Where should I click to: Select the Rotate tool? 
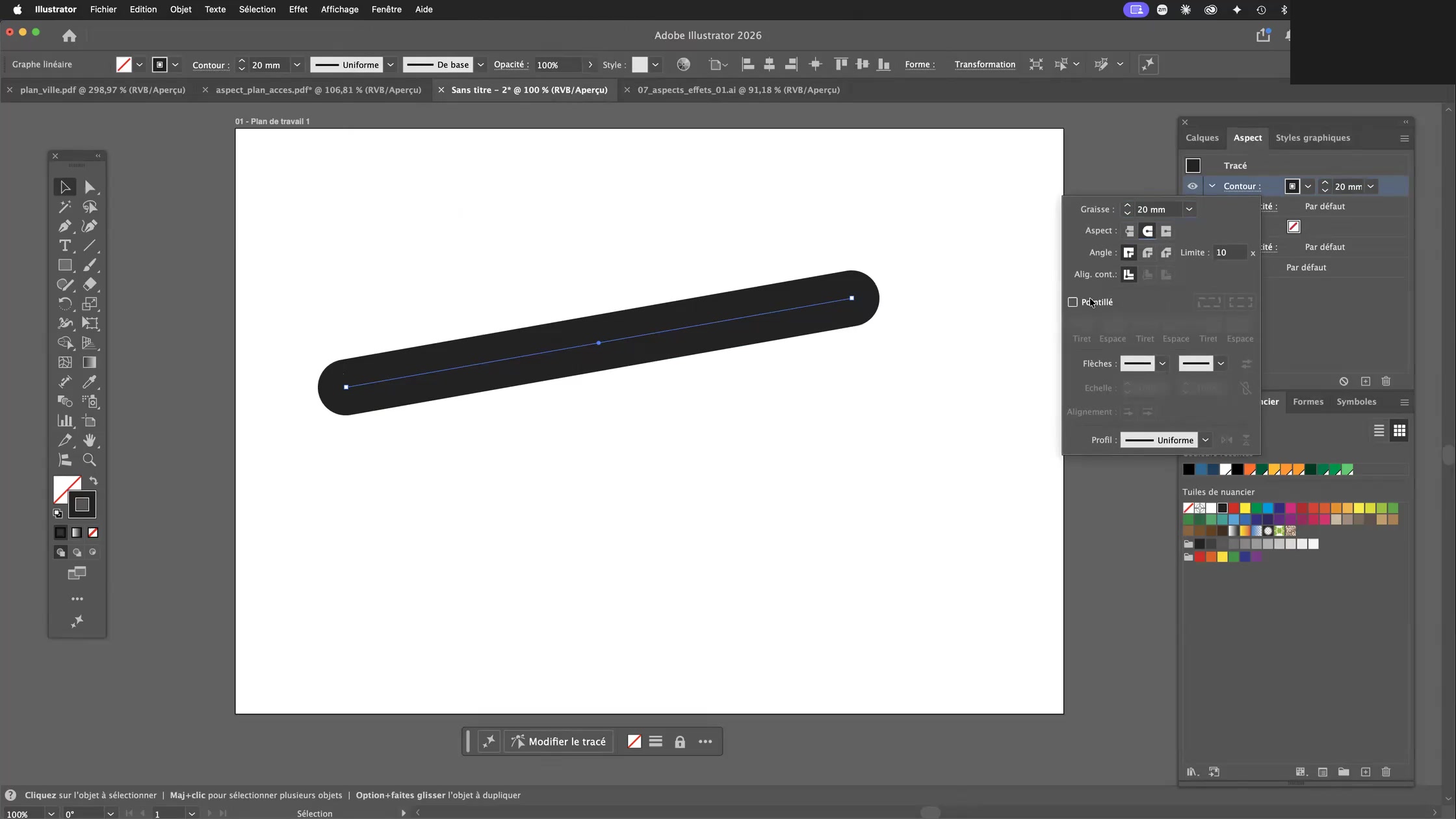click(x=65, y=304)
